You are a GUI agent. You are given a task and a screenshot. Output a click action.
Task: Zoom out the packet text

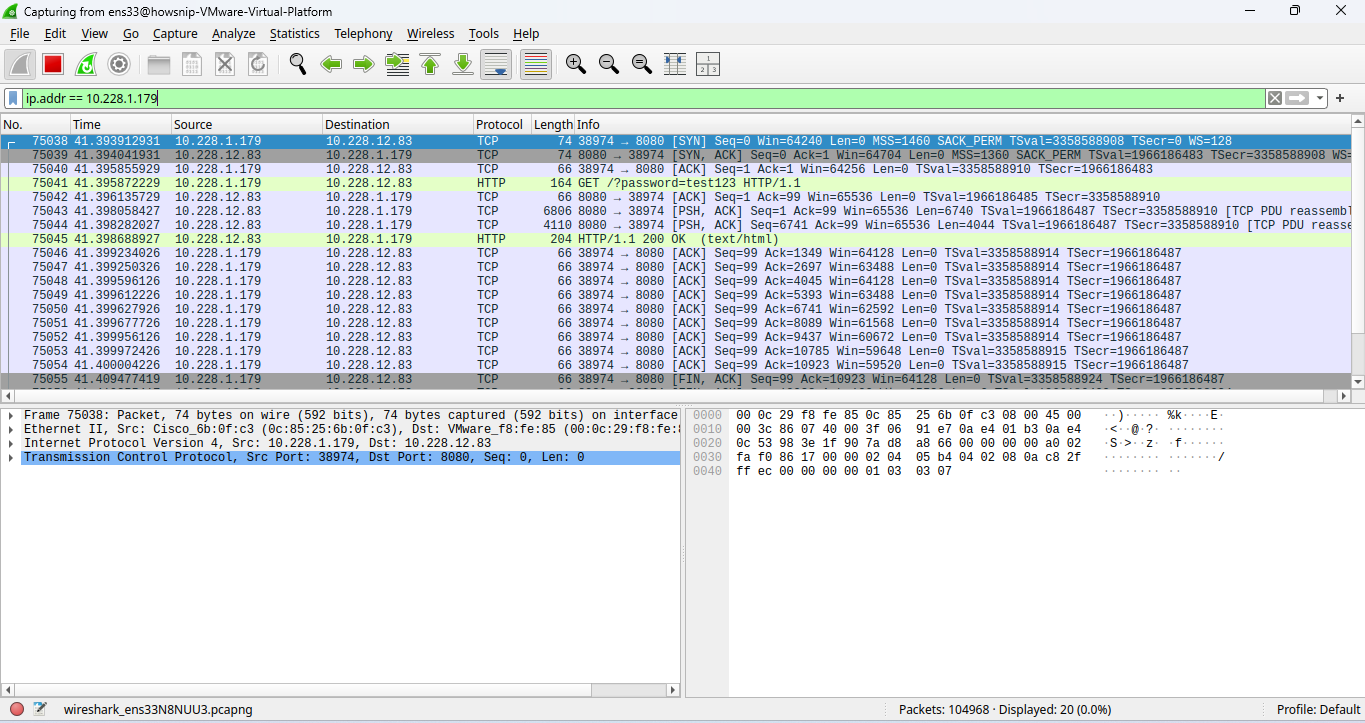tap(608, 64)
